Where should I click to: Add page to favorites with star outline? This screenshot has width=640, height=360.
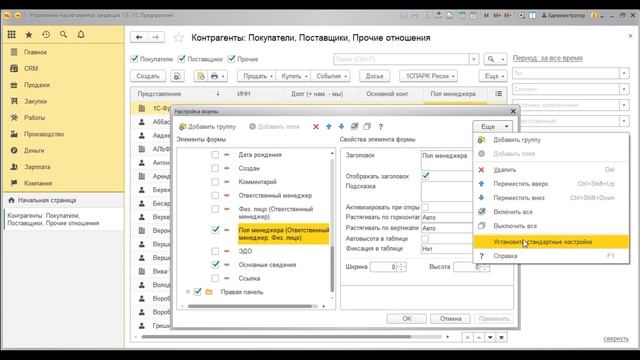pos(178,38)
